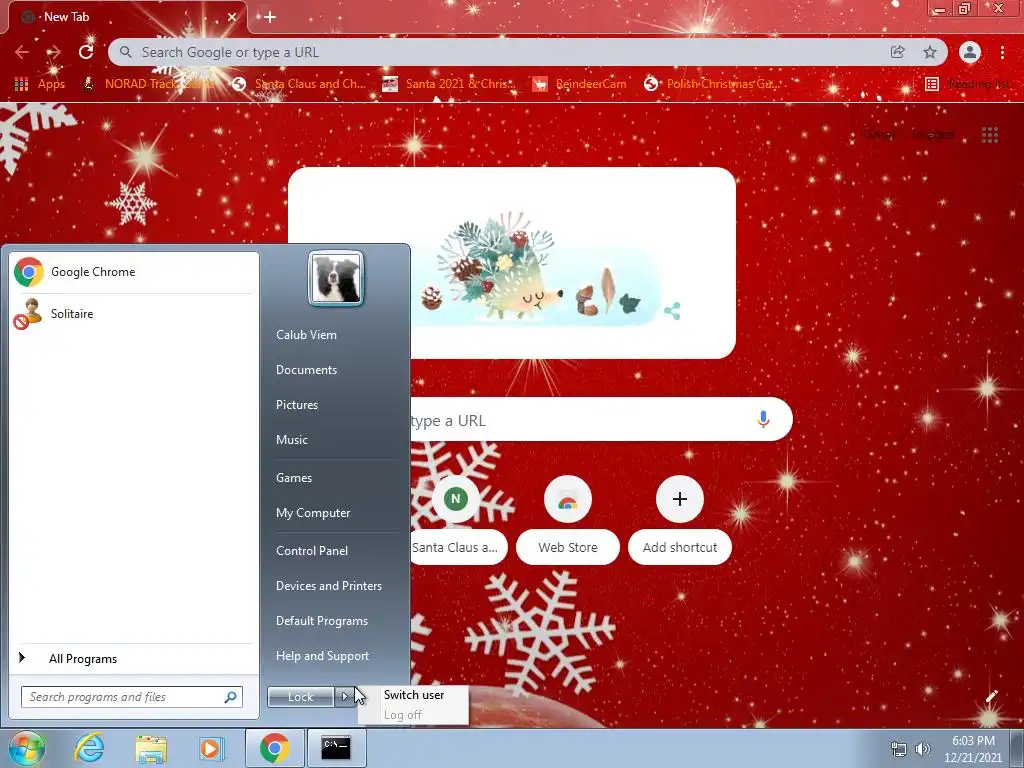Open Documents from the Start menu
The width and height of the screenshot is (1024, 768).
pos(306,370)
